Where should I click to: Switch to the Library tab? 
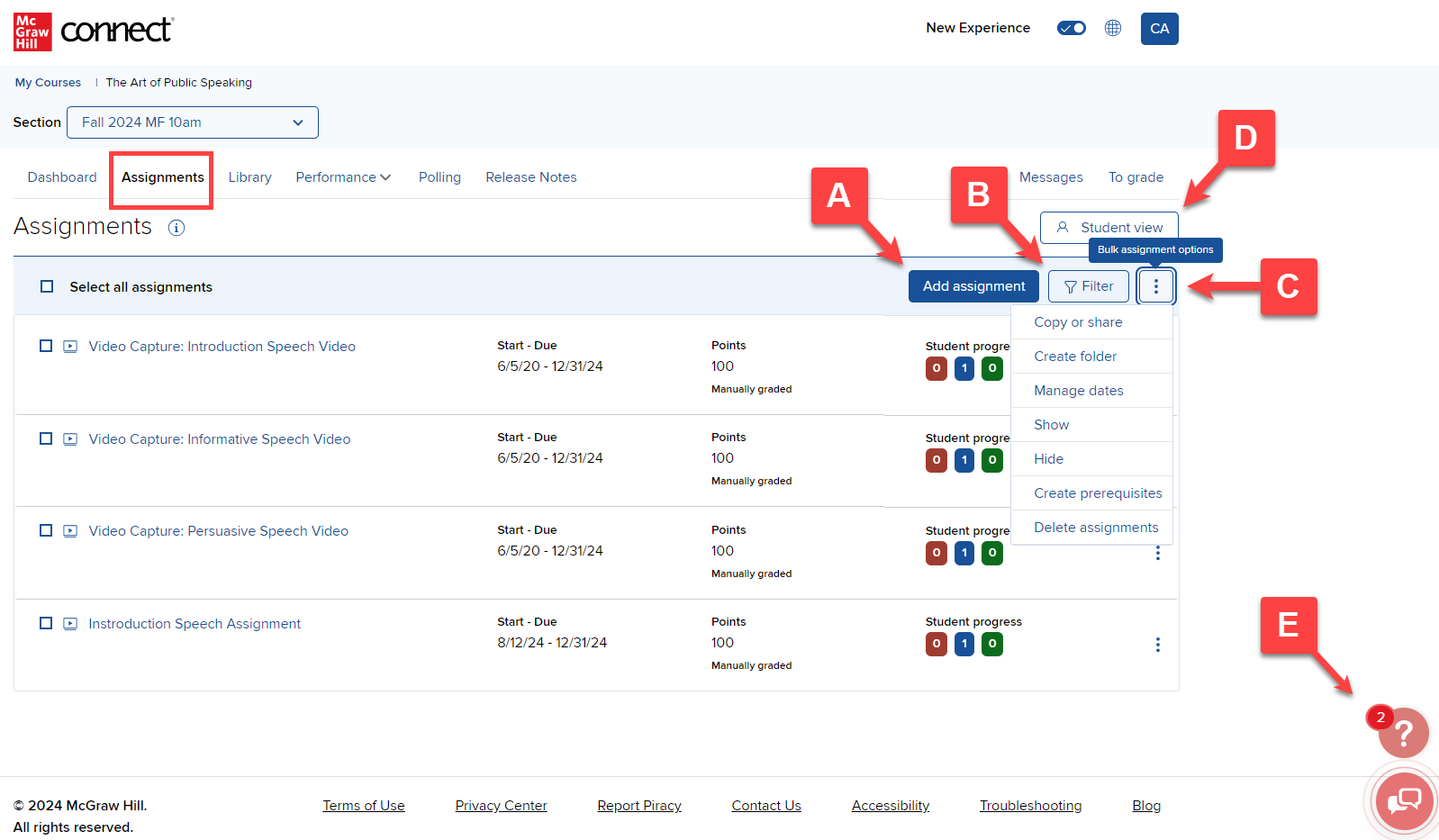point(249,177)
